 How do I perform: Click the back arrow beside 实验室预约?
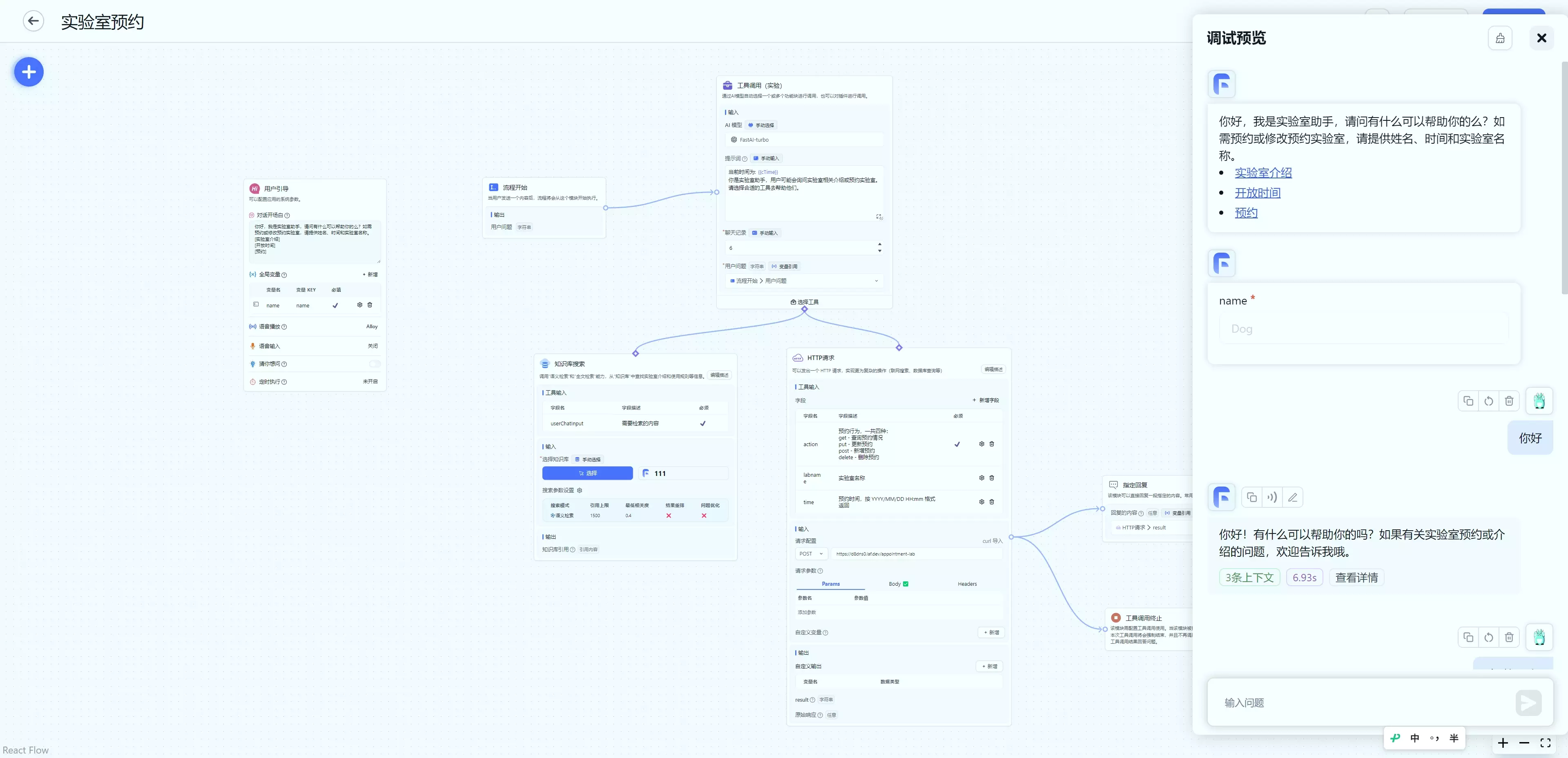coord(33,21)
